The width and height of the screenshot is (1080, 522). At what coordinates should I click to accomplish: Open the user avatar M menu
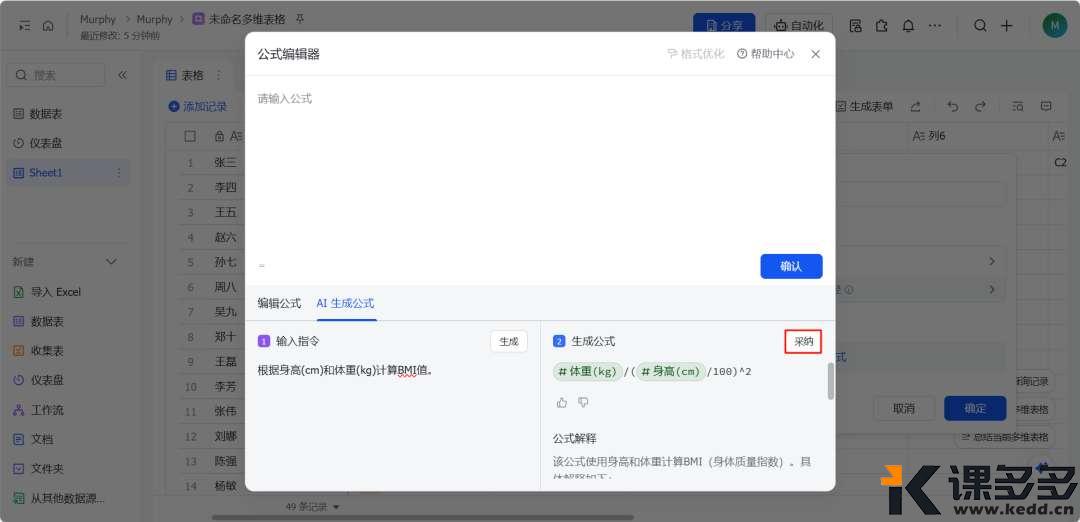tap(1055, 25)
